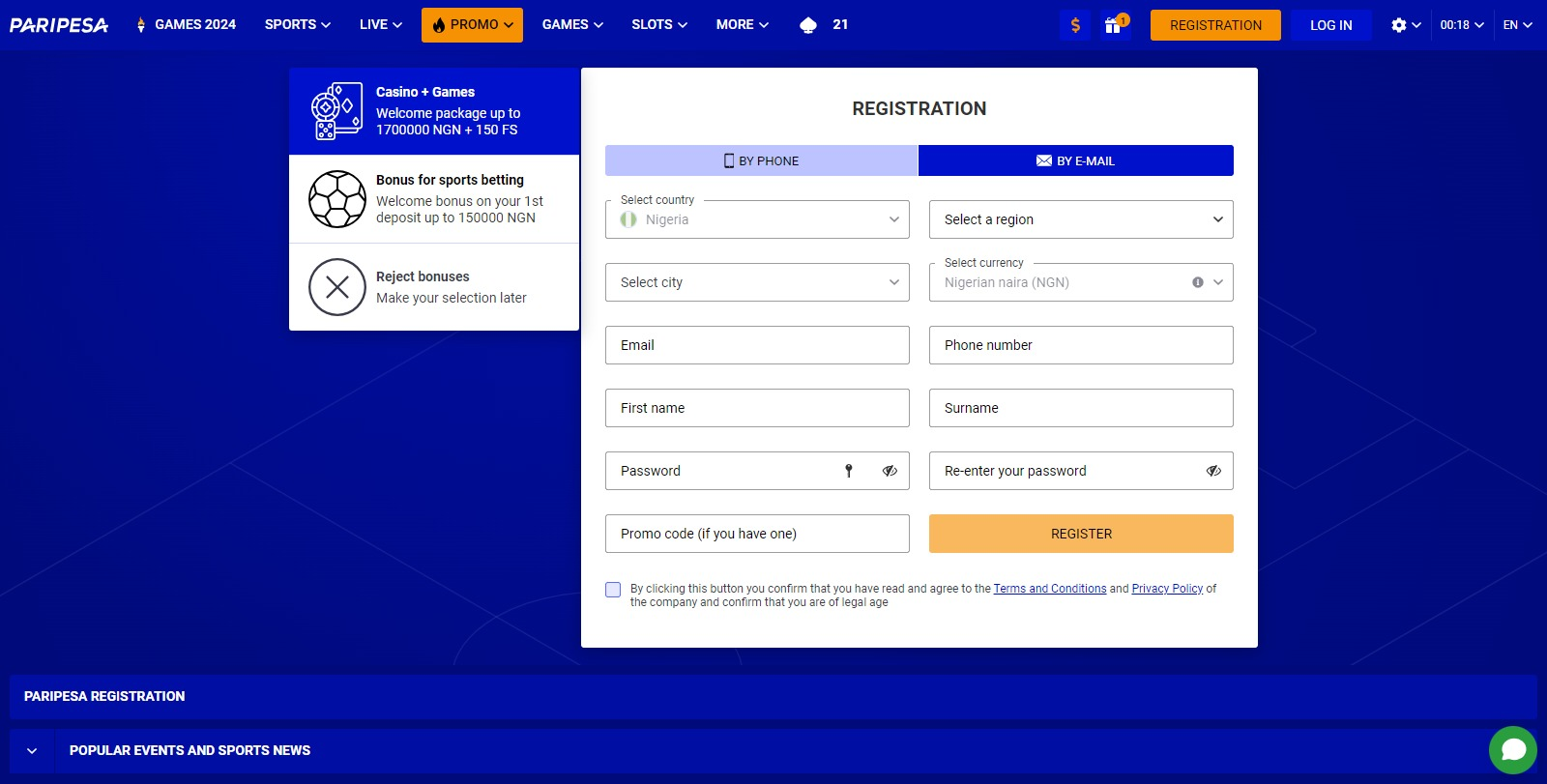
Task: Open the EN language dropdown
Action: point(1517,25)
